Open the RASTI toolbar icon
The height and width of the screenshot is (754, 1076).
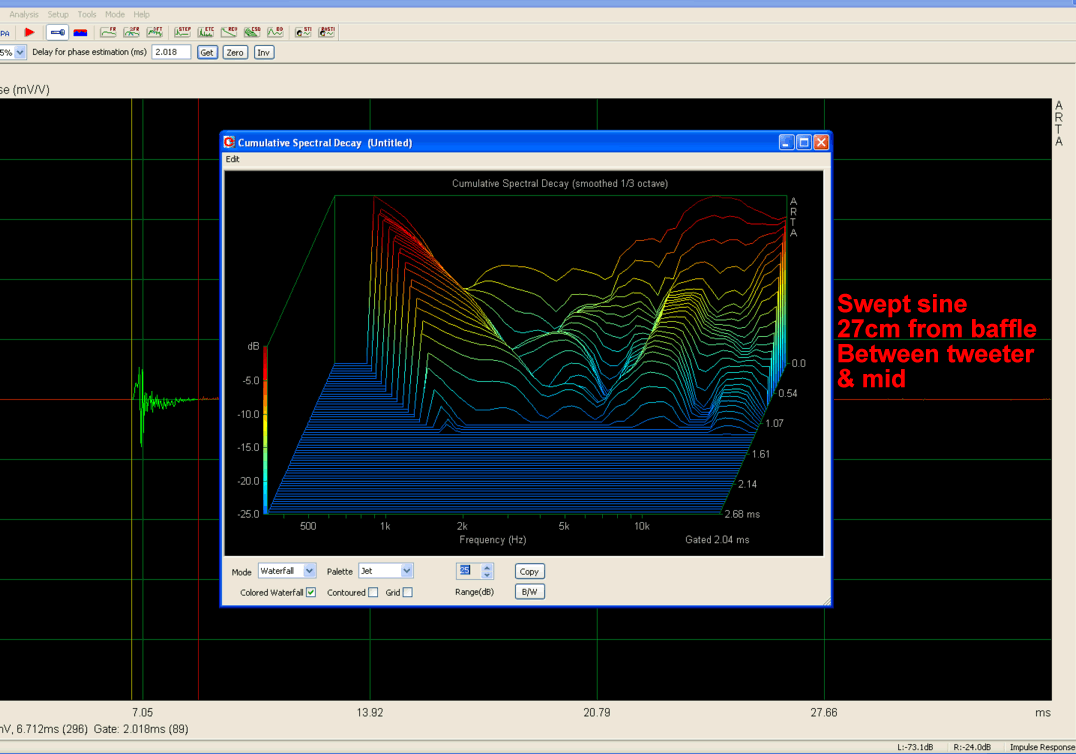tap(326, 32)
